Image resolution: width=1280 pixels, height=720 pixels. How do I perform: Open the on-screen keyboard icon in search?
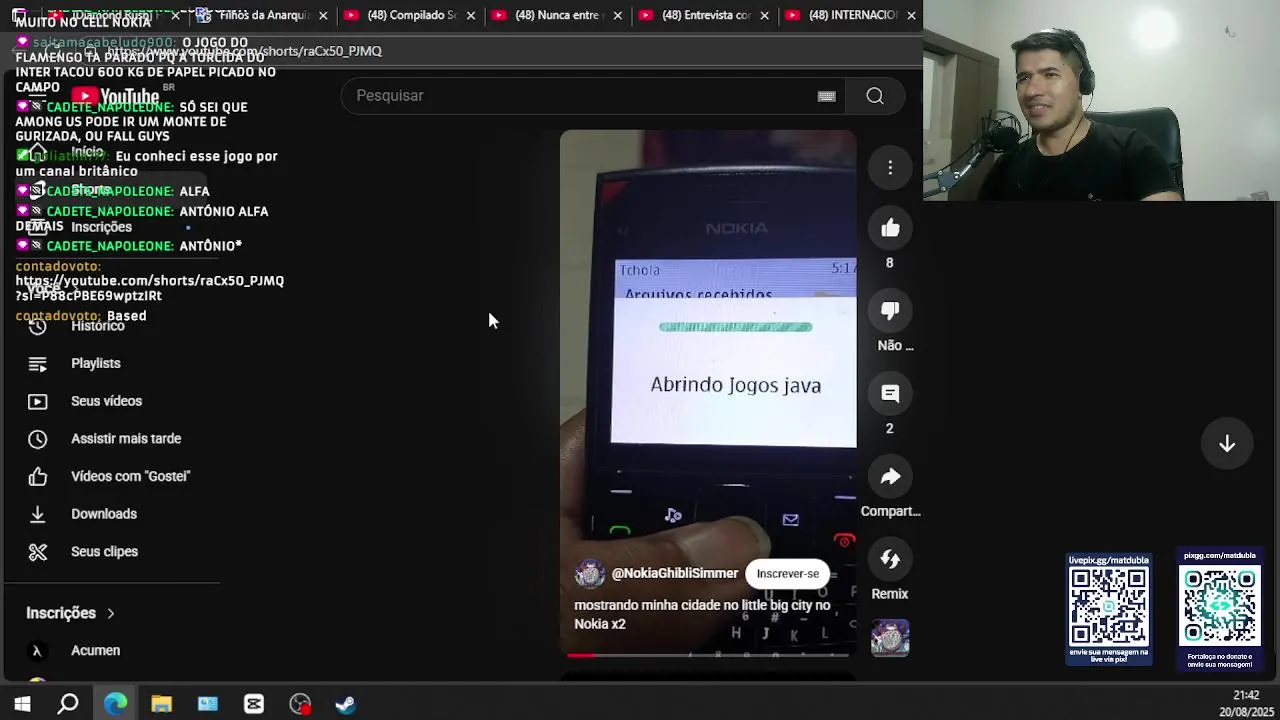pos(826,96)
